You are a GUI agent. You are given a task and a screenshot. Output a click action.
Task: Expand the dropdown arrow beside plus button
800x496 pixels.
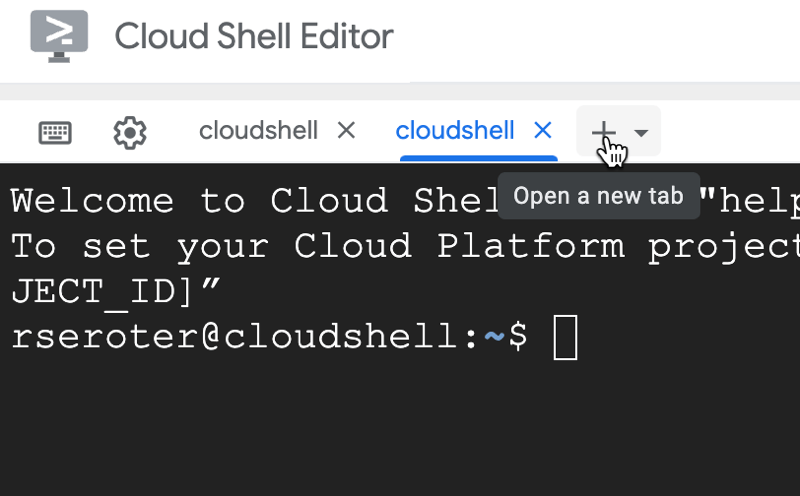(641, 132)
